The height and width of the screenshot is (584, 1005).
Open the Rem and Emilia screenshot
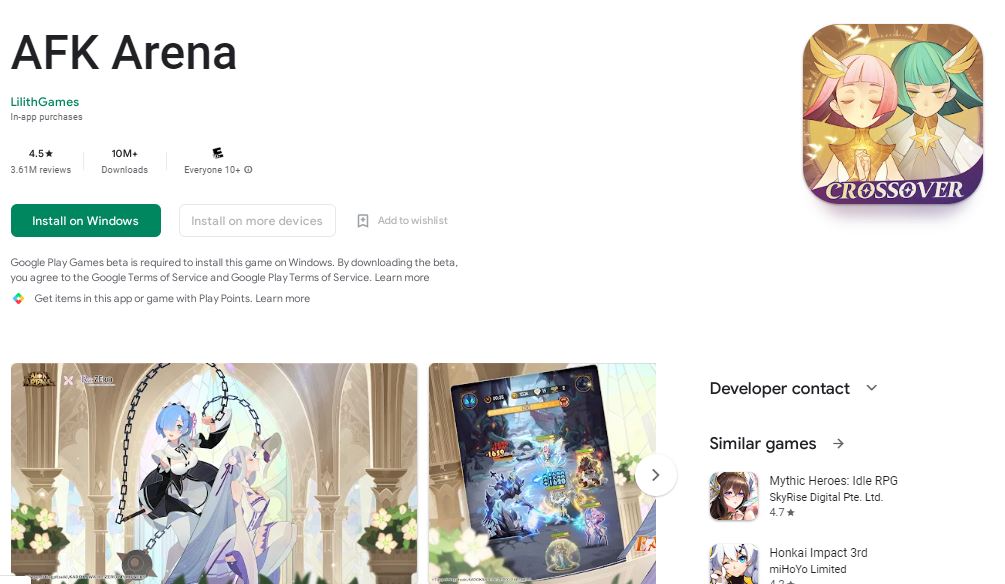214,473
